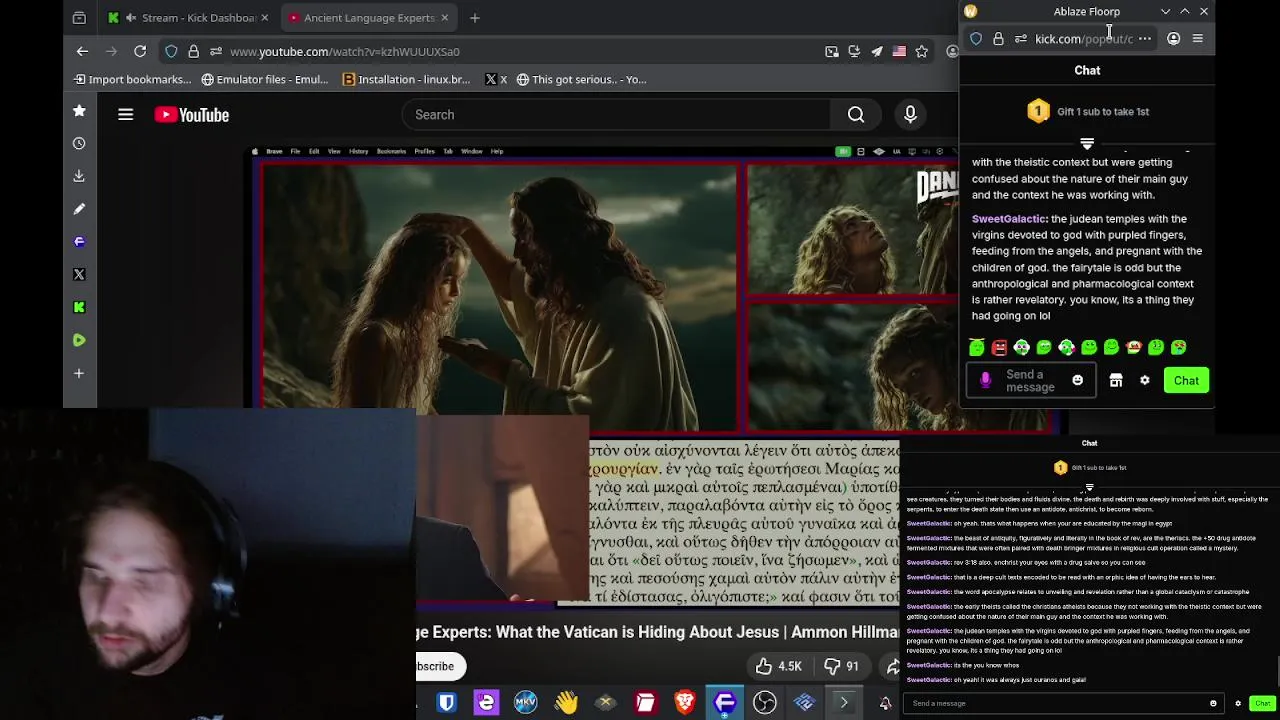Screen dimensions: 1280x720
Task: Open the US flag extension icon
Action: pos(899,51)
